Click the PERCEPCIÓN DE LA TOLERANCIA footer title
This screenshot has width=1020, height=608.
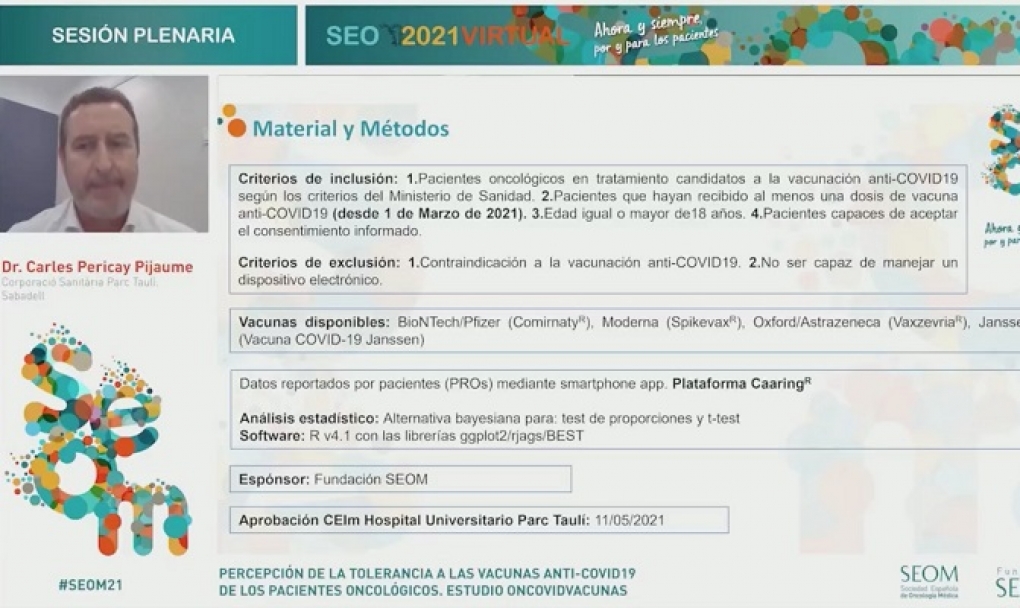tap(427, 574)
